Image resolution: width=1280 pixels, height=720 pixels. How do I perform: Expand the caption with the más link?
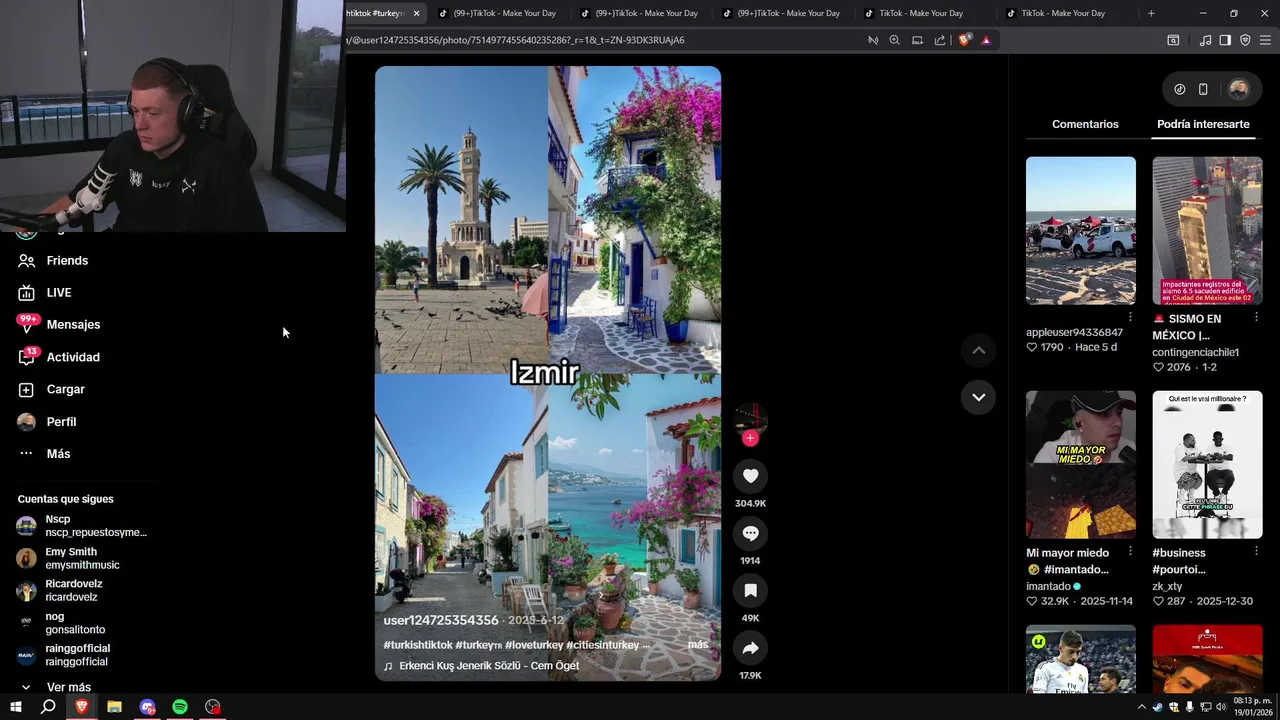pyautogui.click(x=697, y=645)
